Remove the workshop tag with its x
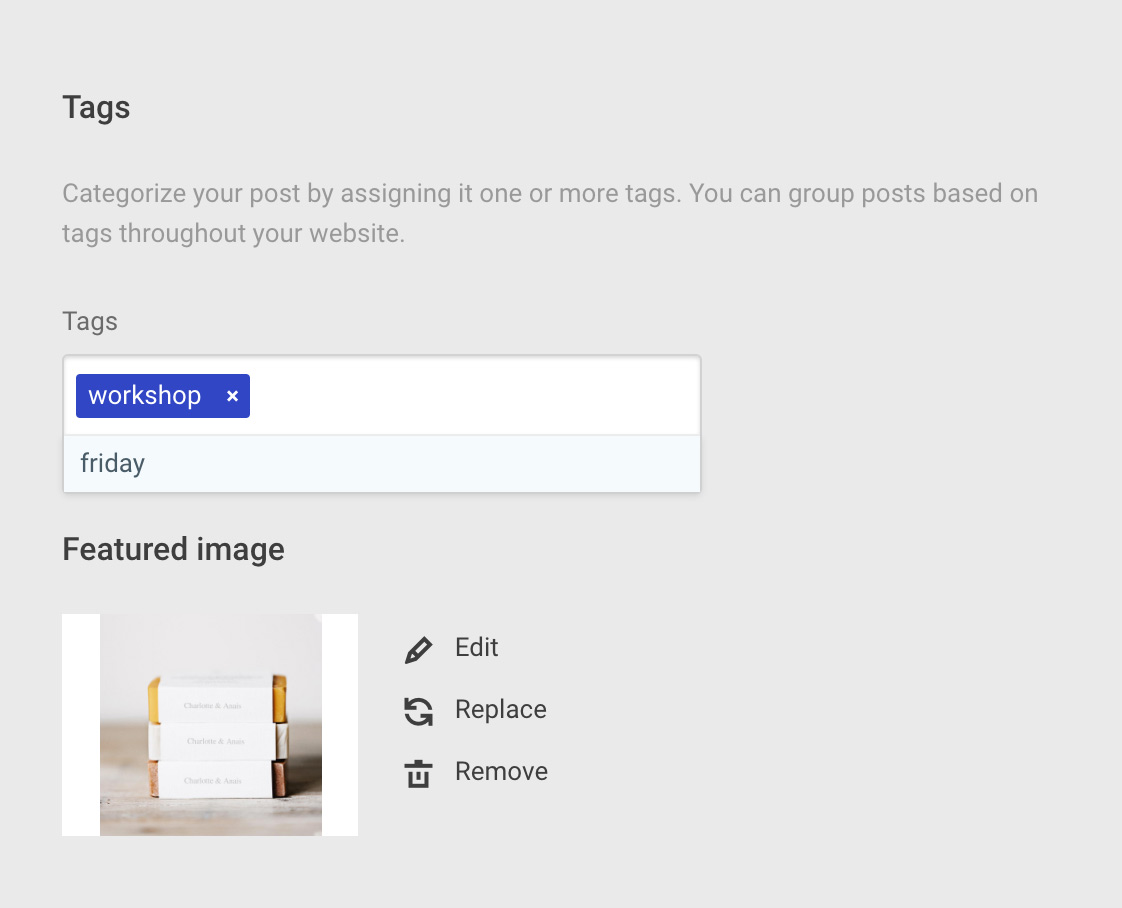Screen dimensions: 1122x908 click(x=232, y=396)
